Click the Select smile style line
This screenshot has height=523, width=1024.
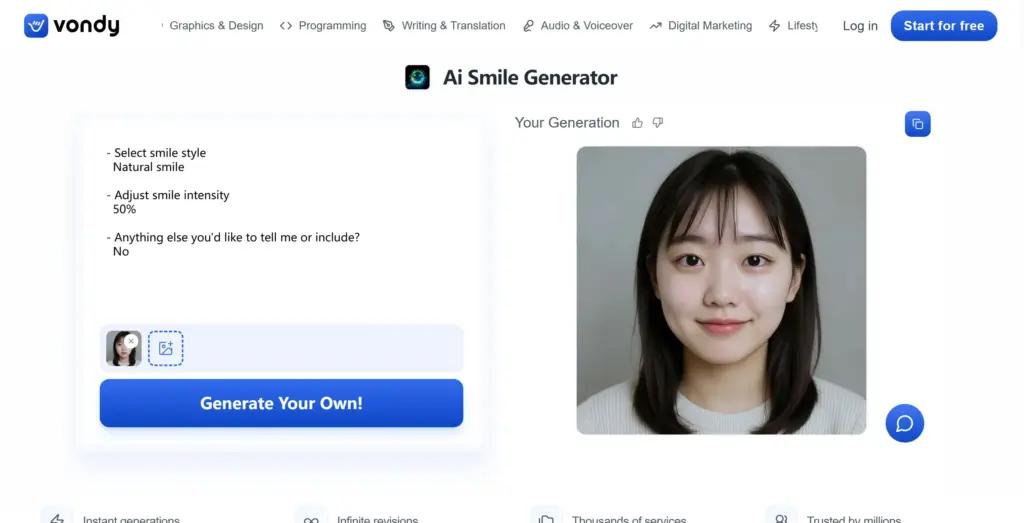point(156,153)
